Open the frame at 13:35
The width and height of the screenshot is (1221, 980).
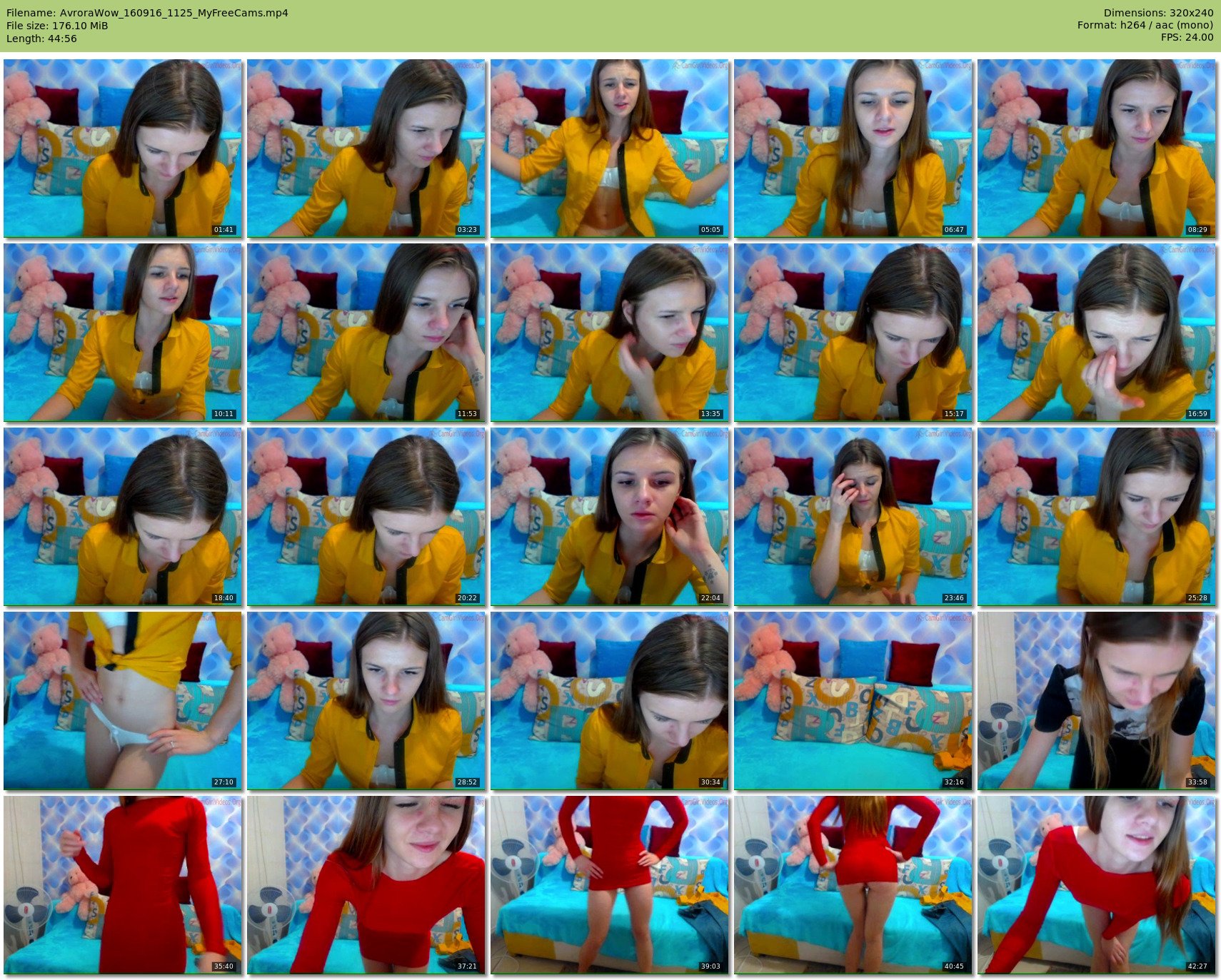[x=610, y=333]
